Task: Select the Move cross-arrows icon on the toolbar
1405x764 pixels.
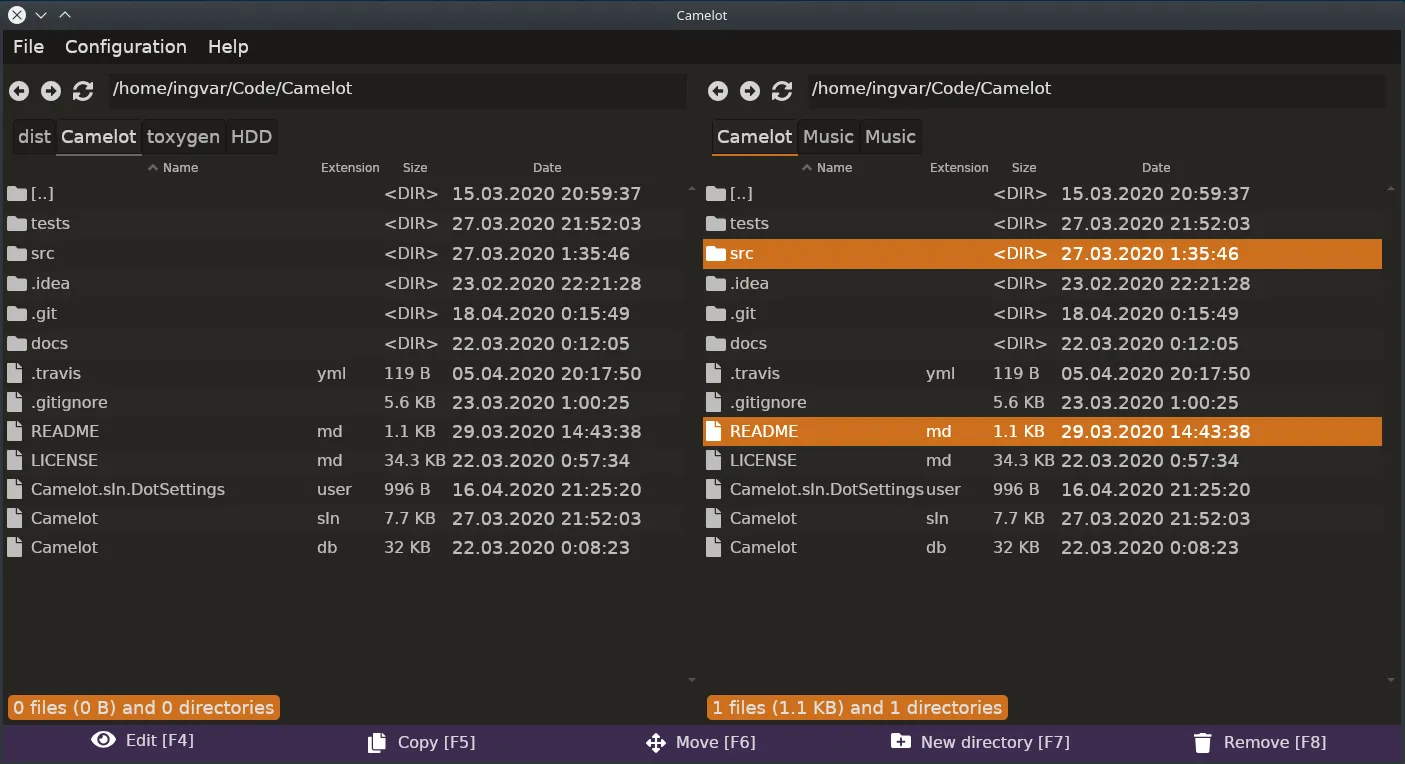Action: (656, 743)
